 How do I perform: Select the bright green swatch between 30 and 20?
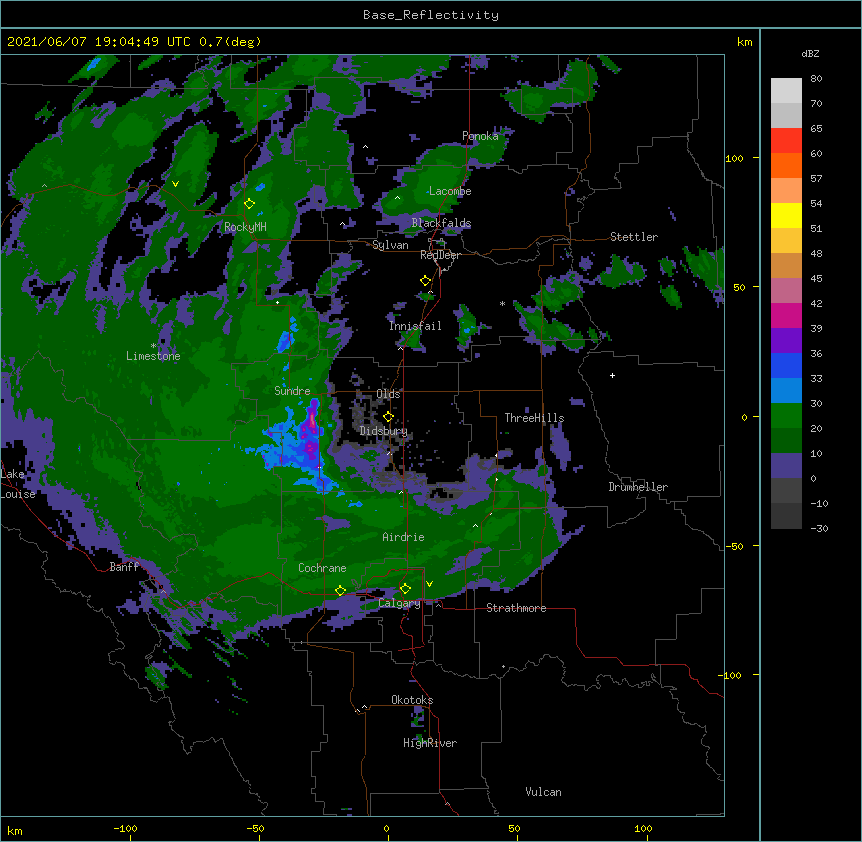tap(786, 416)
